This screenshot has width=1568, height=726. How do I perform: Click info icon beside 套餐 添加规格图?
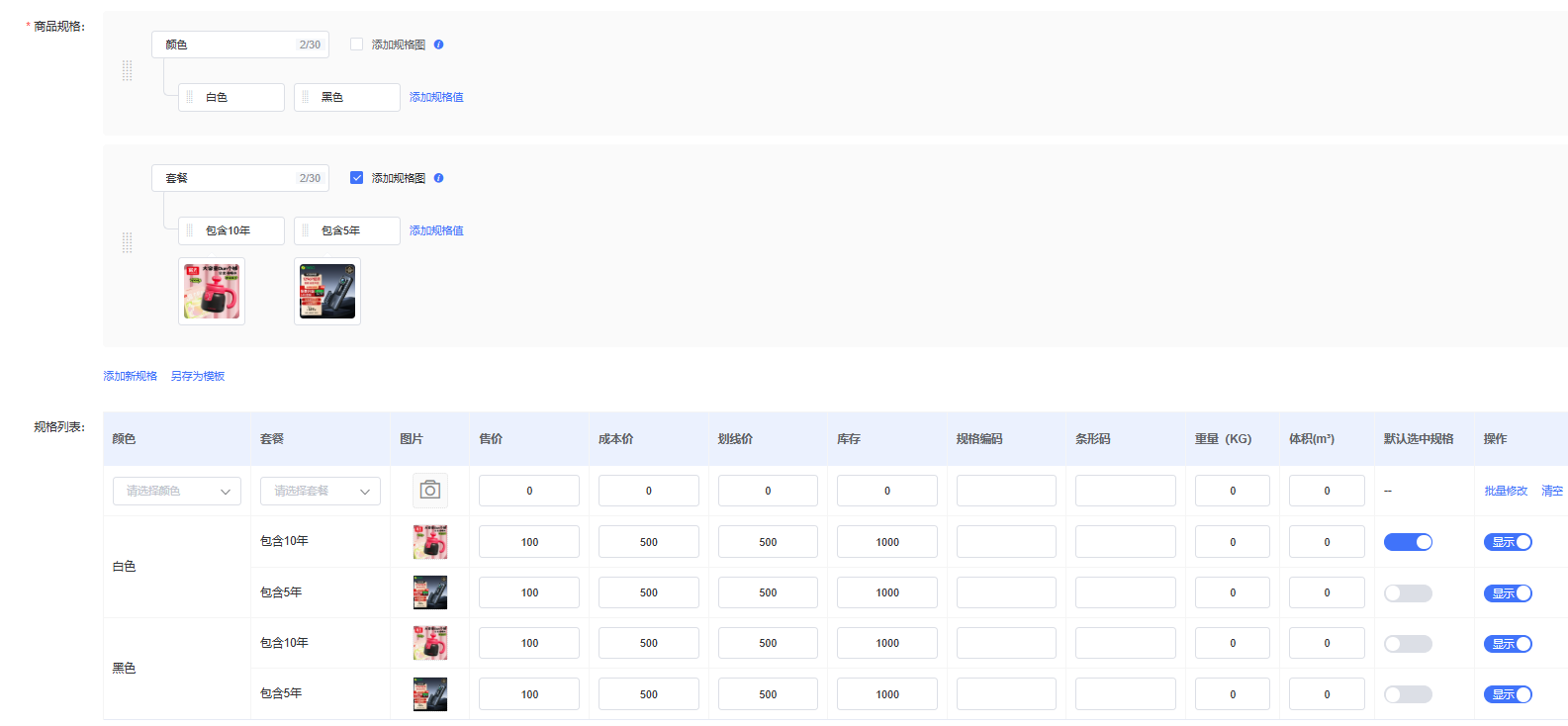click(x=438, y=178)
